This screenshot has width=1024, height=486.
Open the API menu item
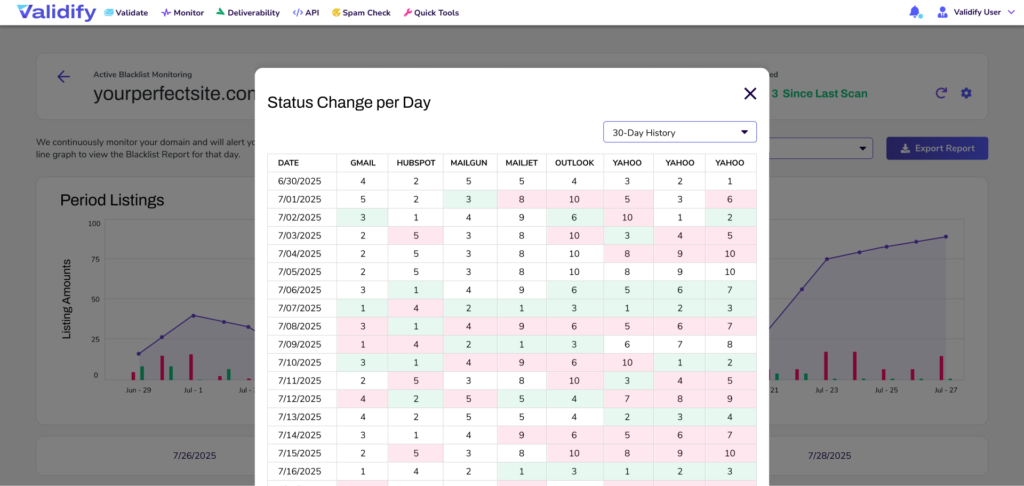click(306, 13)
